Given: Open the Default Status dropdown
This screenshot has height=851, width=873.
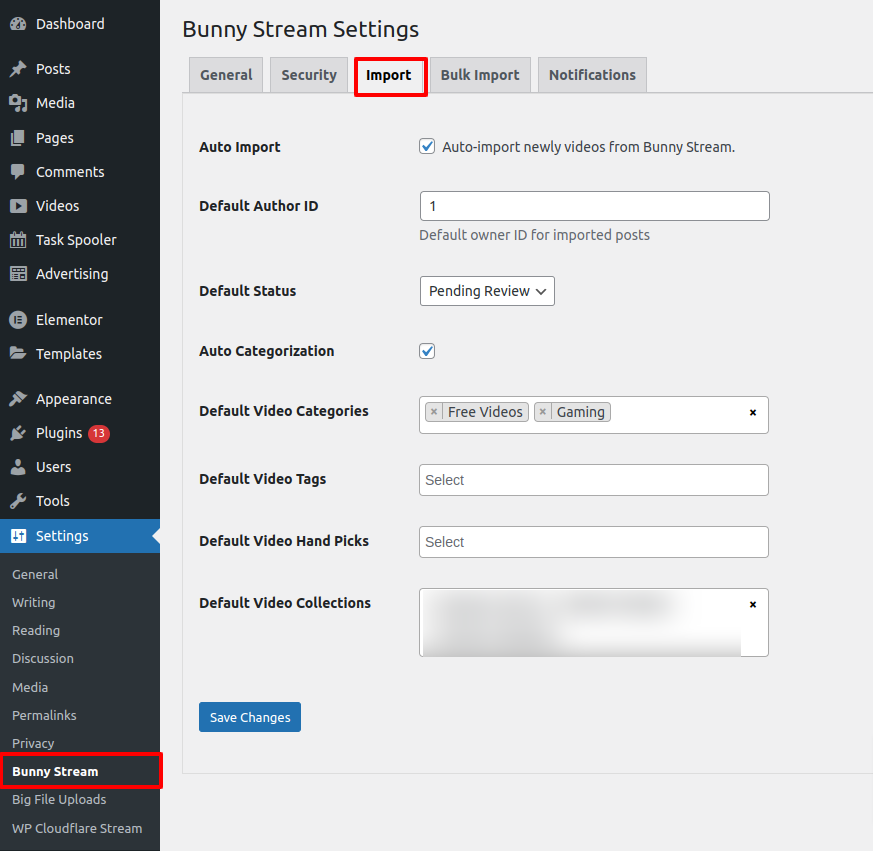Looking at the screenshot, I should [487, 291].
